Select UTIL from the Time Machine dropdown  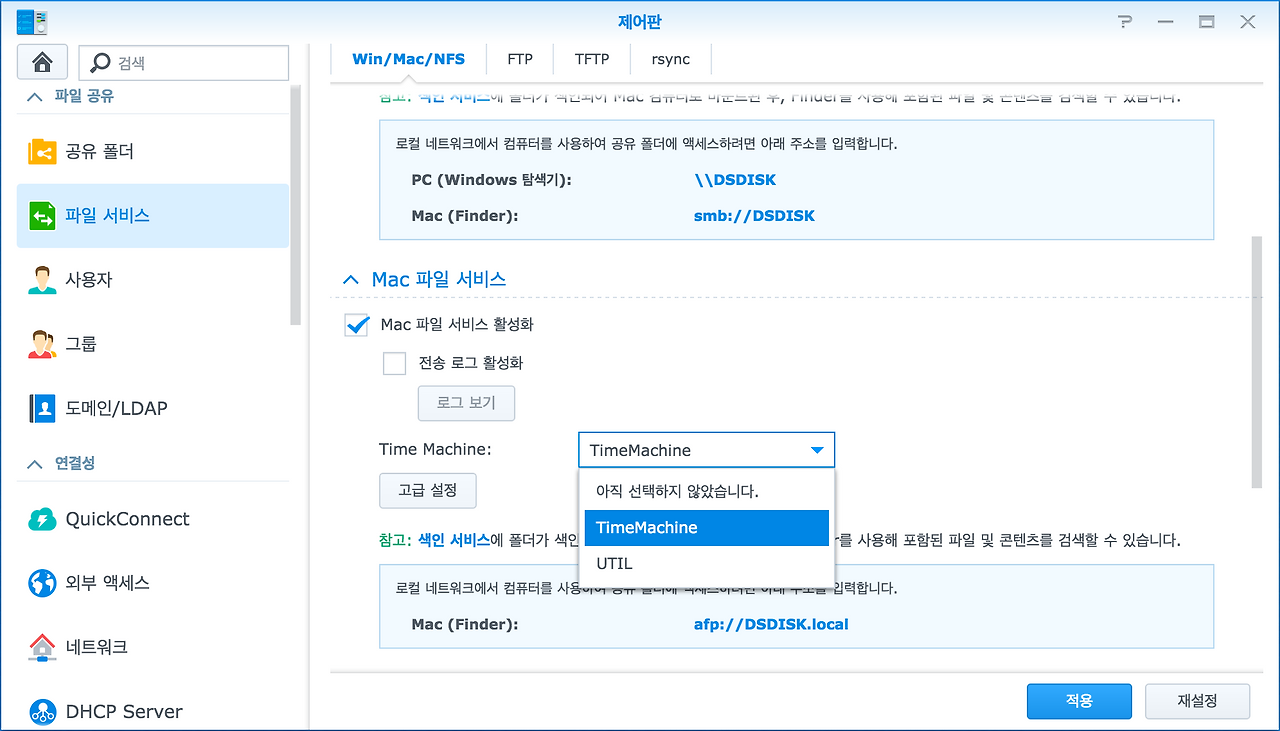(x=613, y=563)
